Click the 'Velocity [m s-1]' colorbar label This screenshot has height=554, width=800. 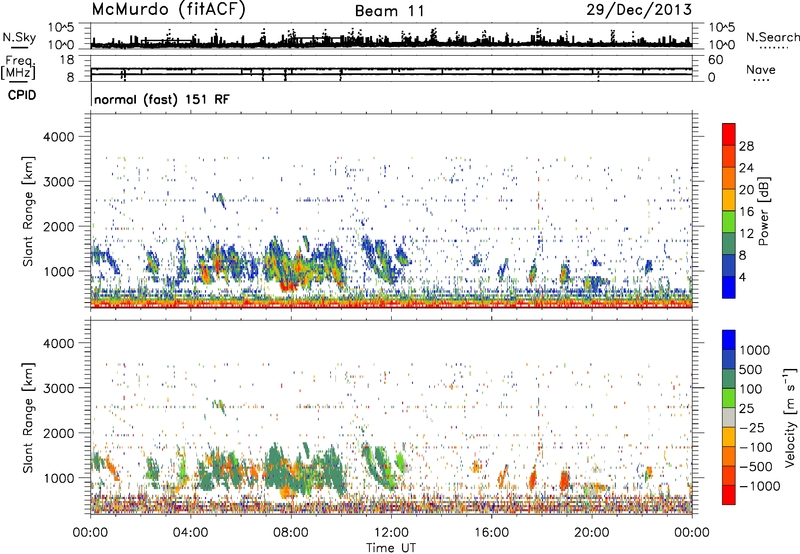pyautogui.click(x=790, y=417)
